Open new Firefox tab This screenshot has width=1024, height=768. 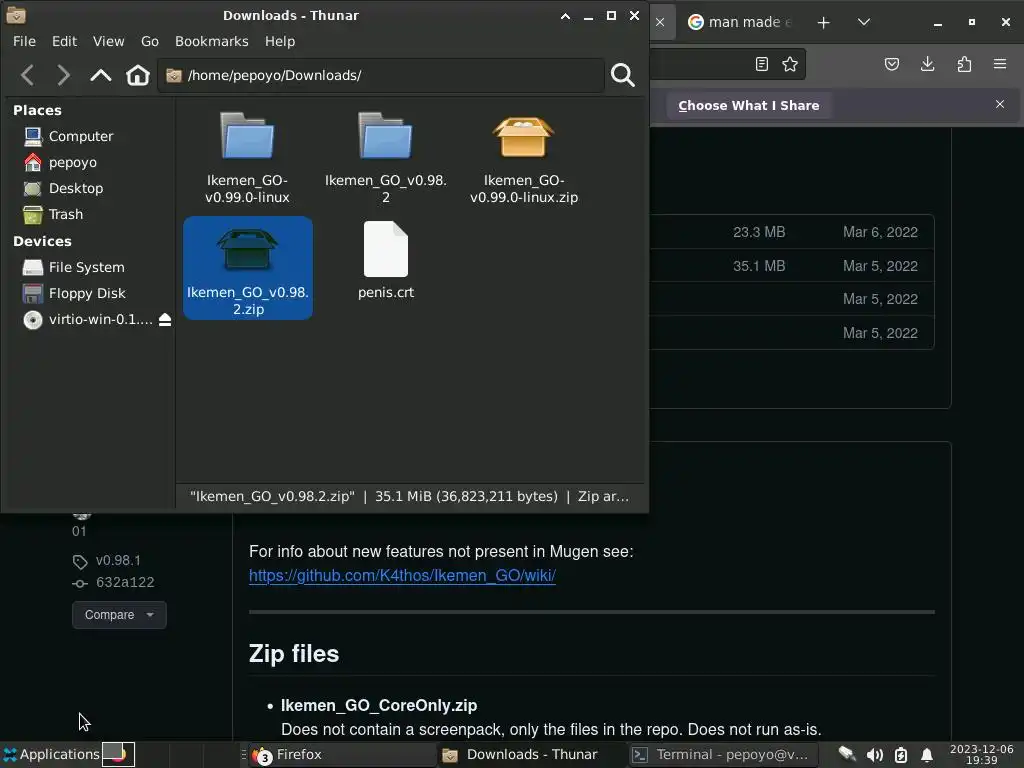824,22
